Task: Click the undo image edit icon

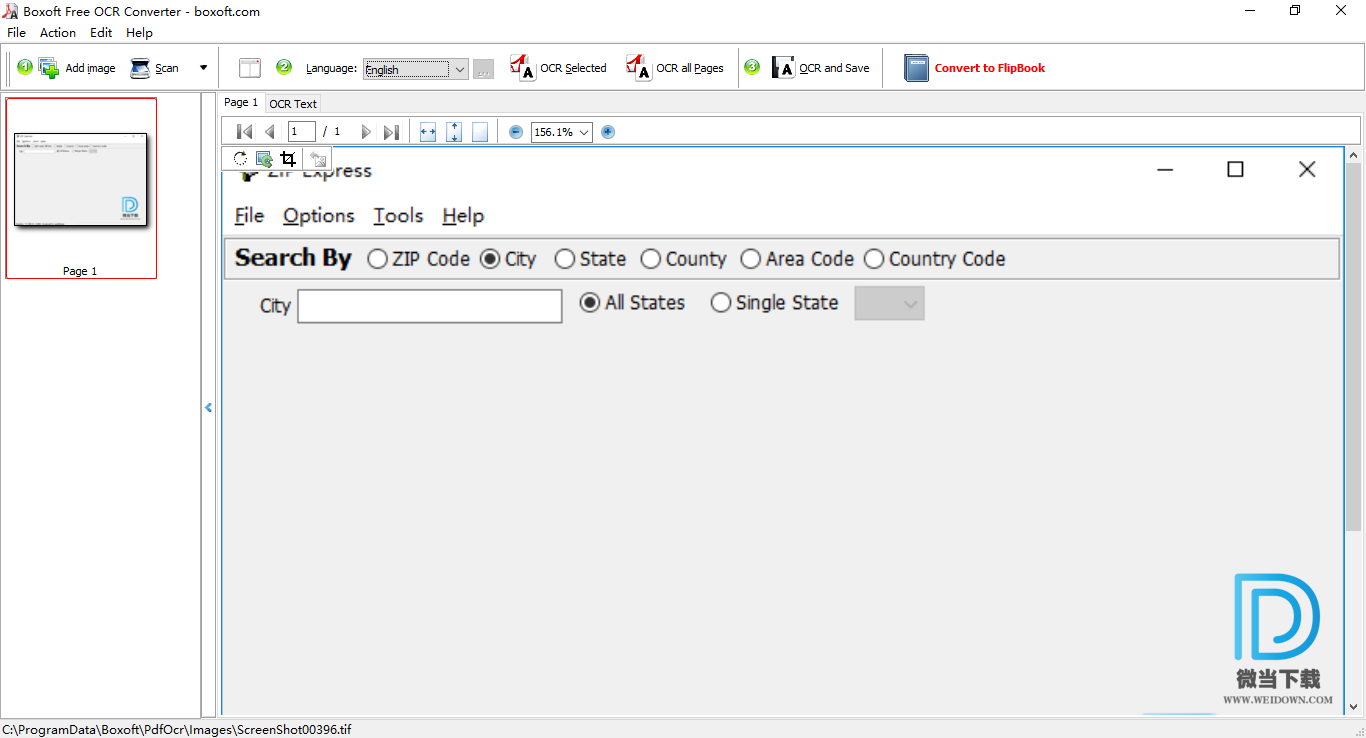Action: coord(319,158)
